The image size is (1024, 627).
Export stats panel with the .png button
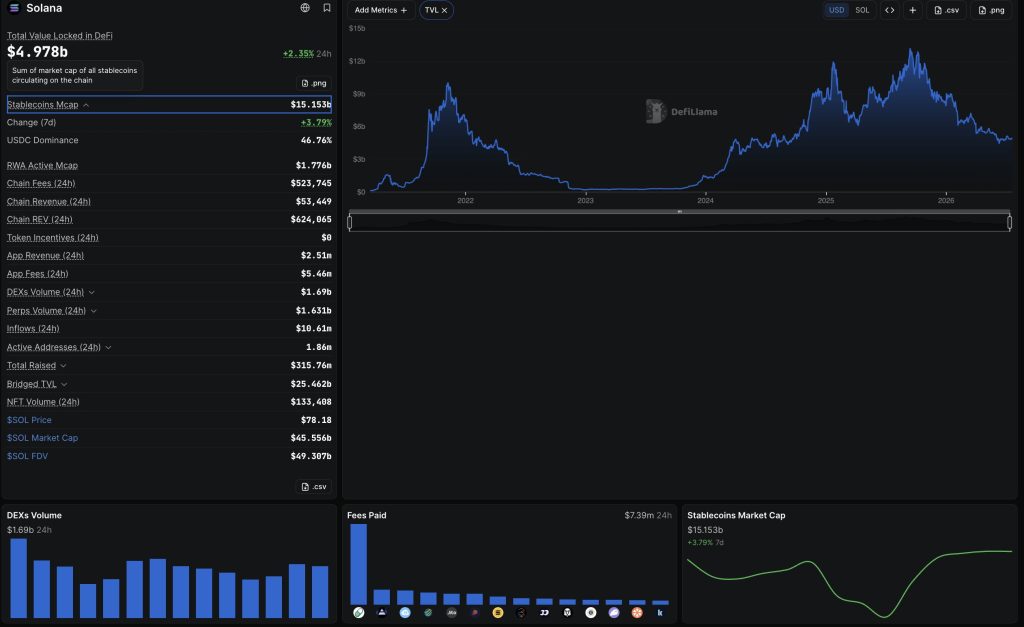click(313, 83)
